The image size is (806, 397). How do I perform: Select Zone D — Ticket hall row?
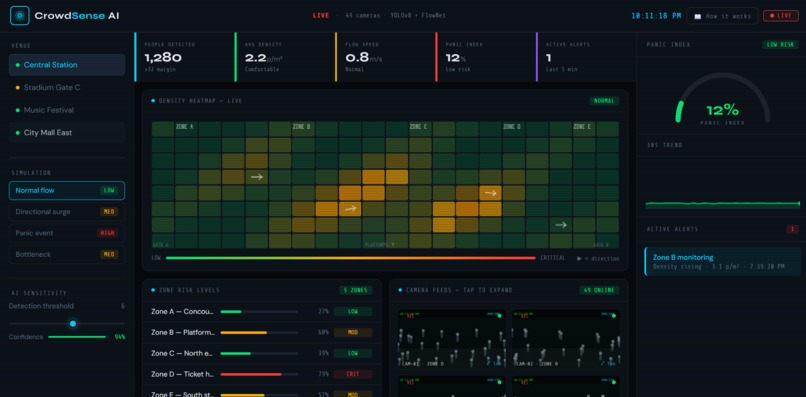(x=262, y=374)
